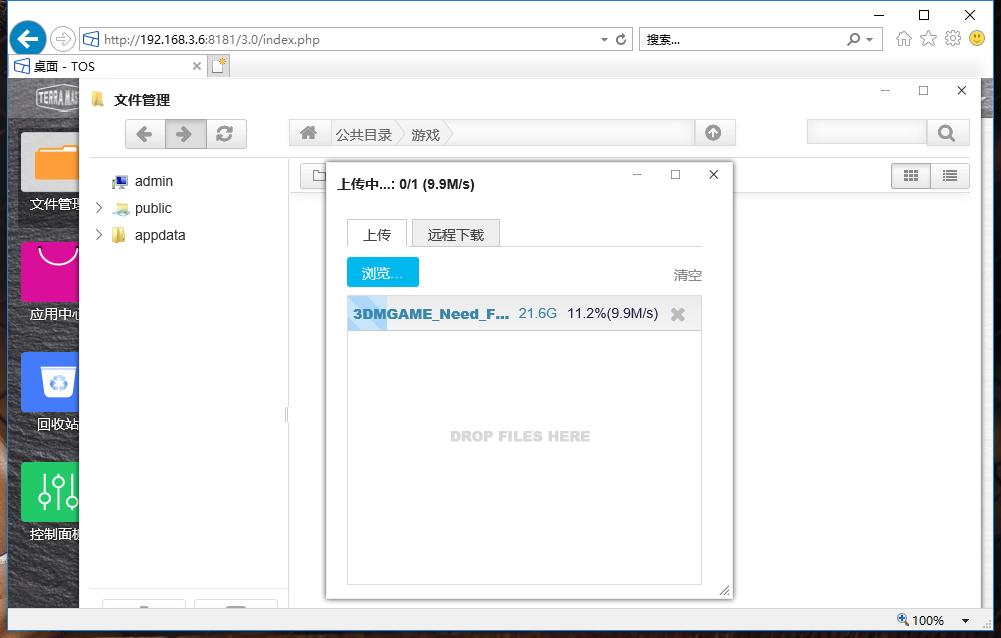
Task: Select the public tree item
Action: pyautogui.click(x=153, y=208)
